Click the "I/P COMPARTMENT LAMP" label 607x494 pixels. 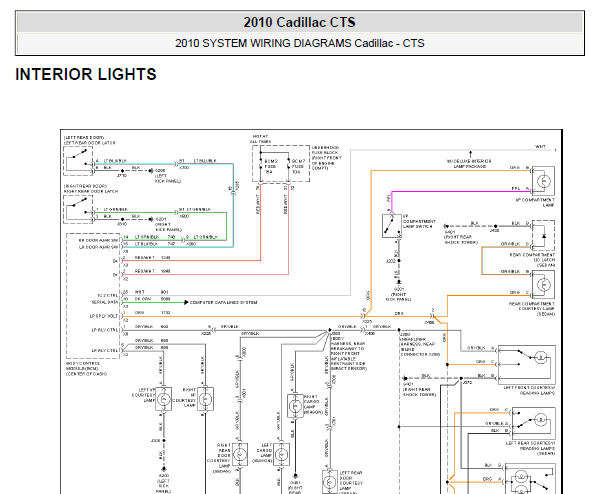[x=536, y=202]
